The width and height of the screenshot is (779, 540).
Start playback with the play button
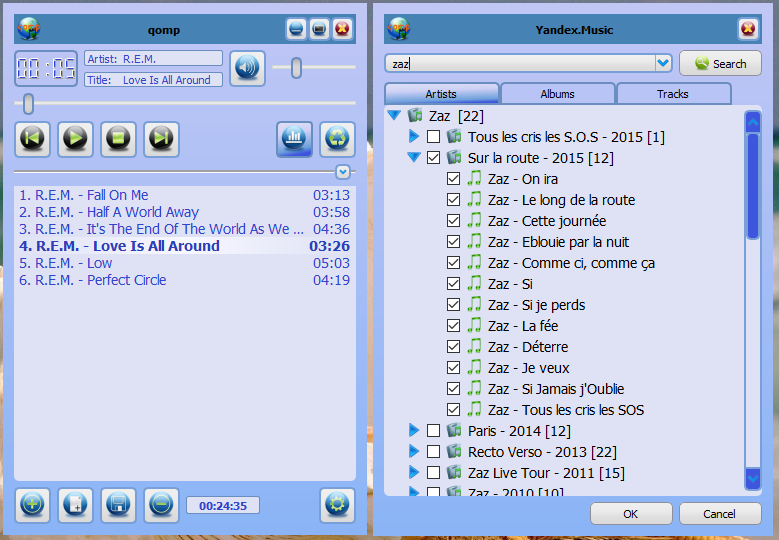[76, 139]
